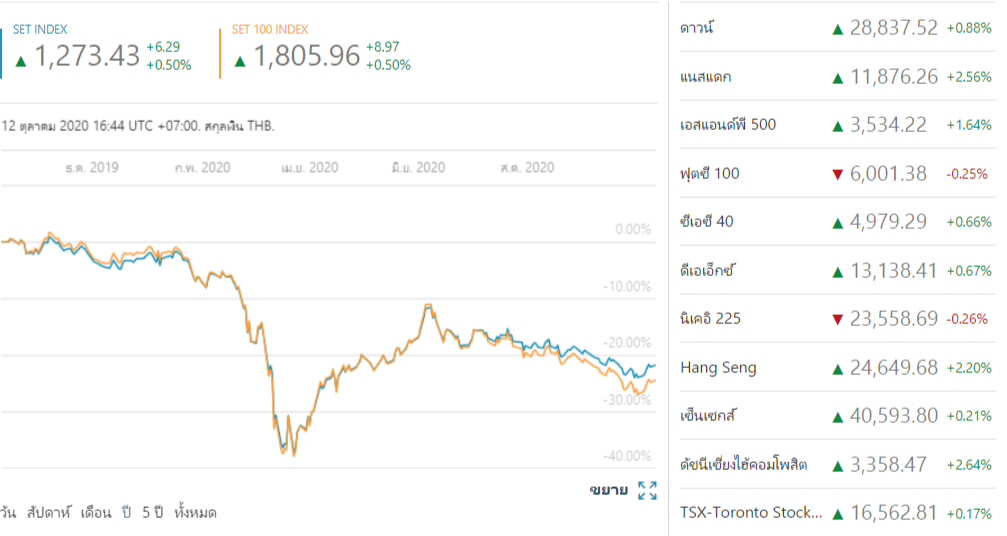The width and height of the screenshot is (1007, 536).
Task: Show ทั้งหมด (all) time range
Action: point(195,512)
